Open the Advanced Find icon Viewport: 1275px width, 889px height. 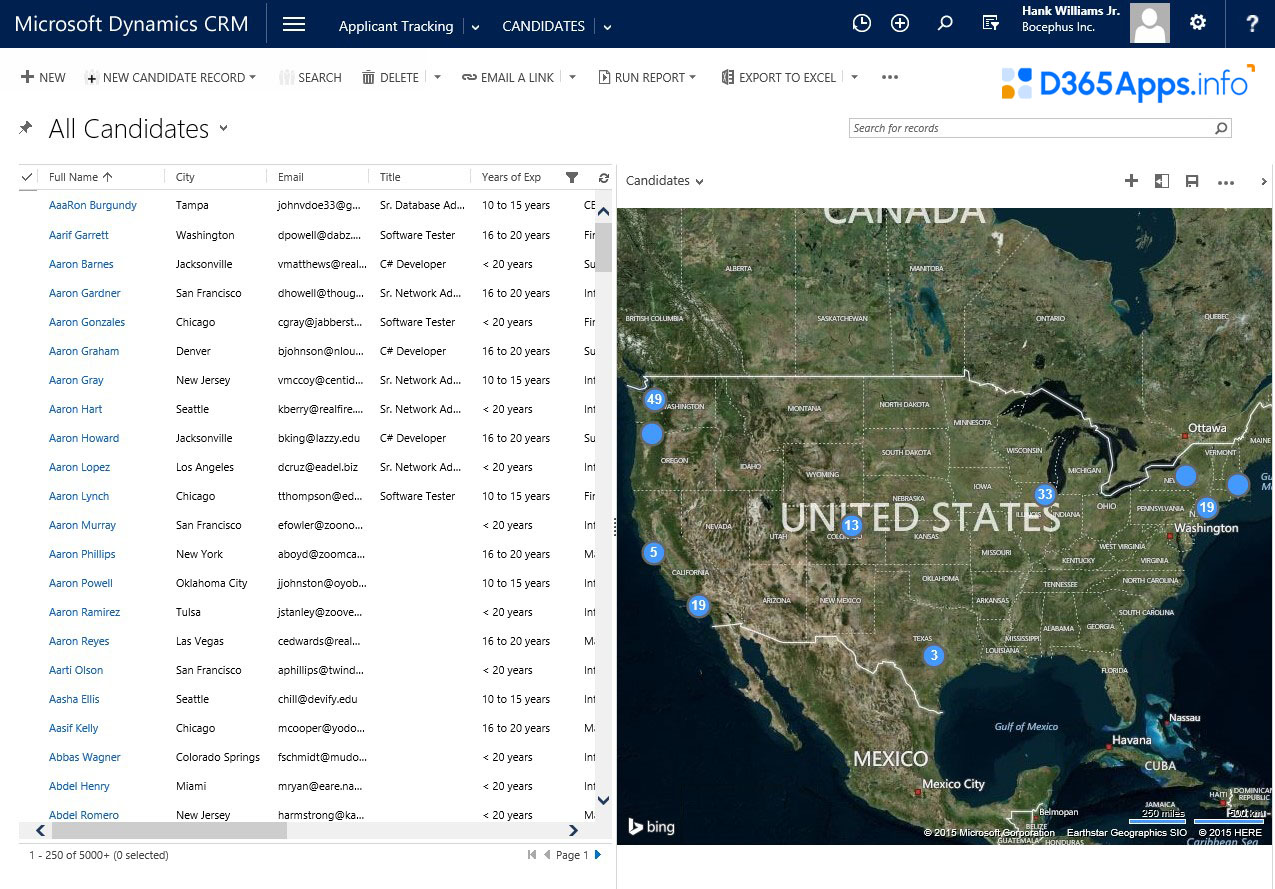point(990,24)
